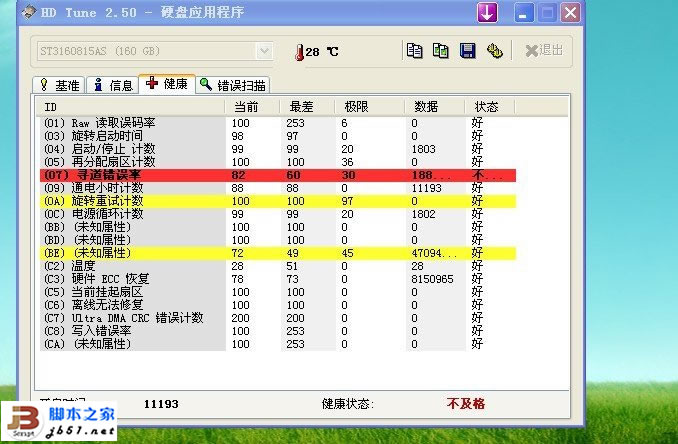This screenshot has height=444, width=678.
Task: Select the 健康 tab
Action: pyautogui.click(x=167, y=83)
